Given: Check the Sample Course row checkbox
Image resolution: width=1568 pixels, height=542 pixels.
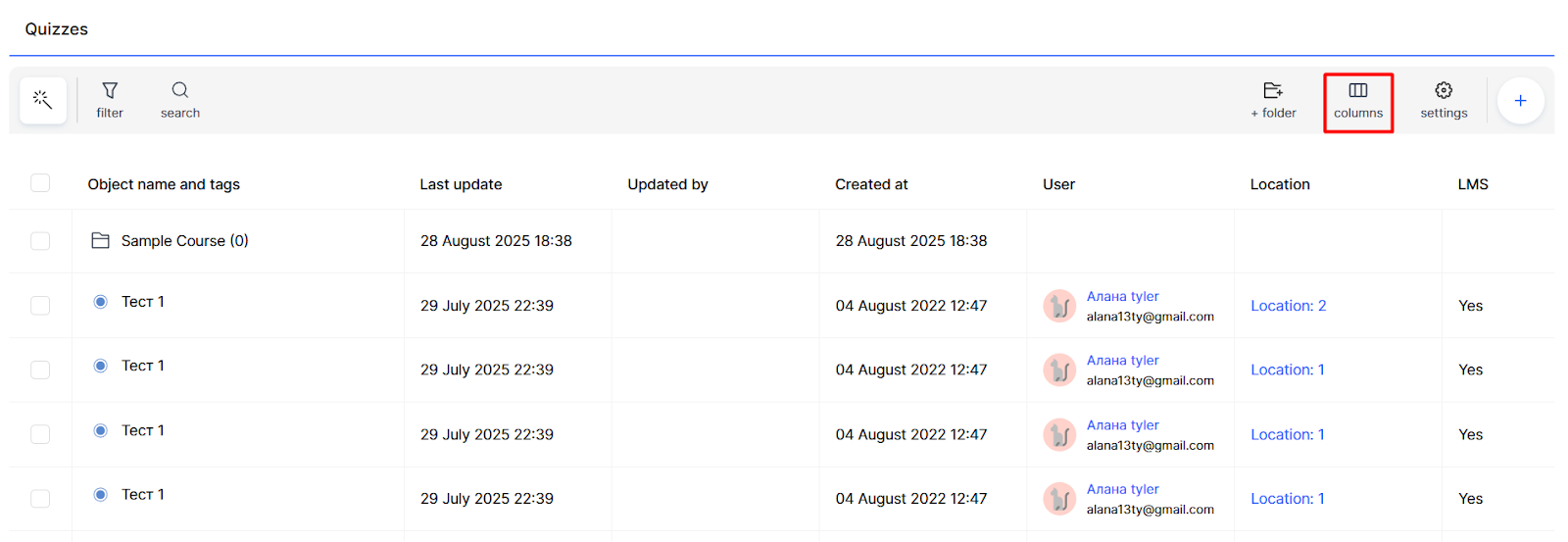Looking at the screenshot, I should click(40, 241).
